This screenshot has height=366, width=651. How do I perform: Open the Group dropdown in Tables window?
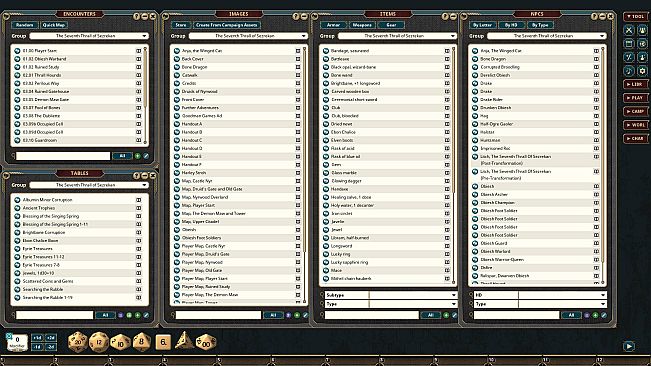tap(89, 185)
